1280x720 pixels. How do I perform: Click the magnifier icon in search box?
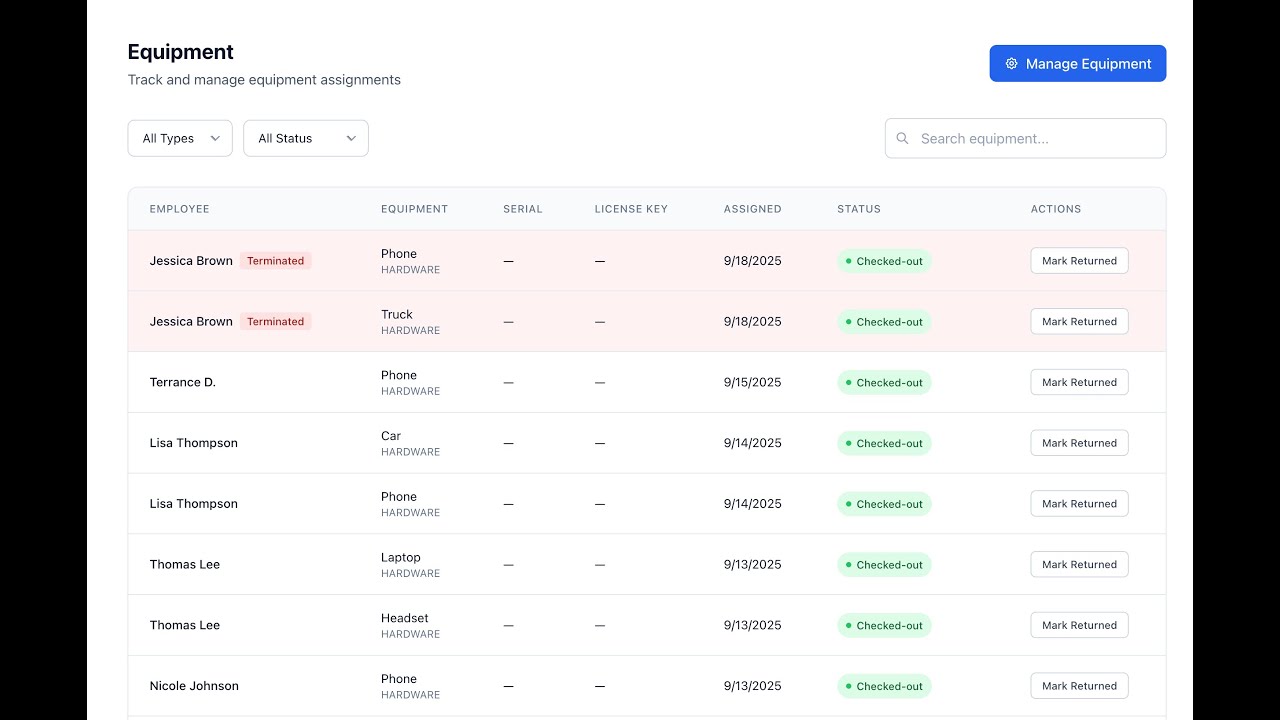tap(902, 138)
